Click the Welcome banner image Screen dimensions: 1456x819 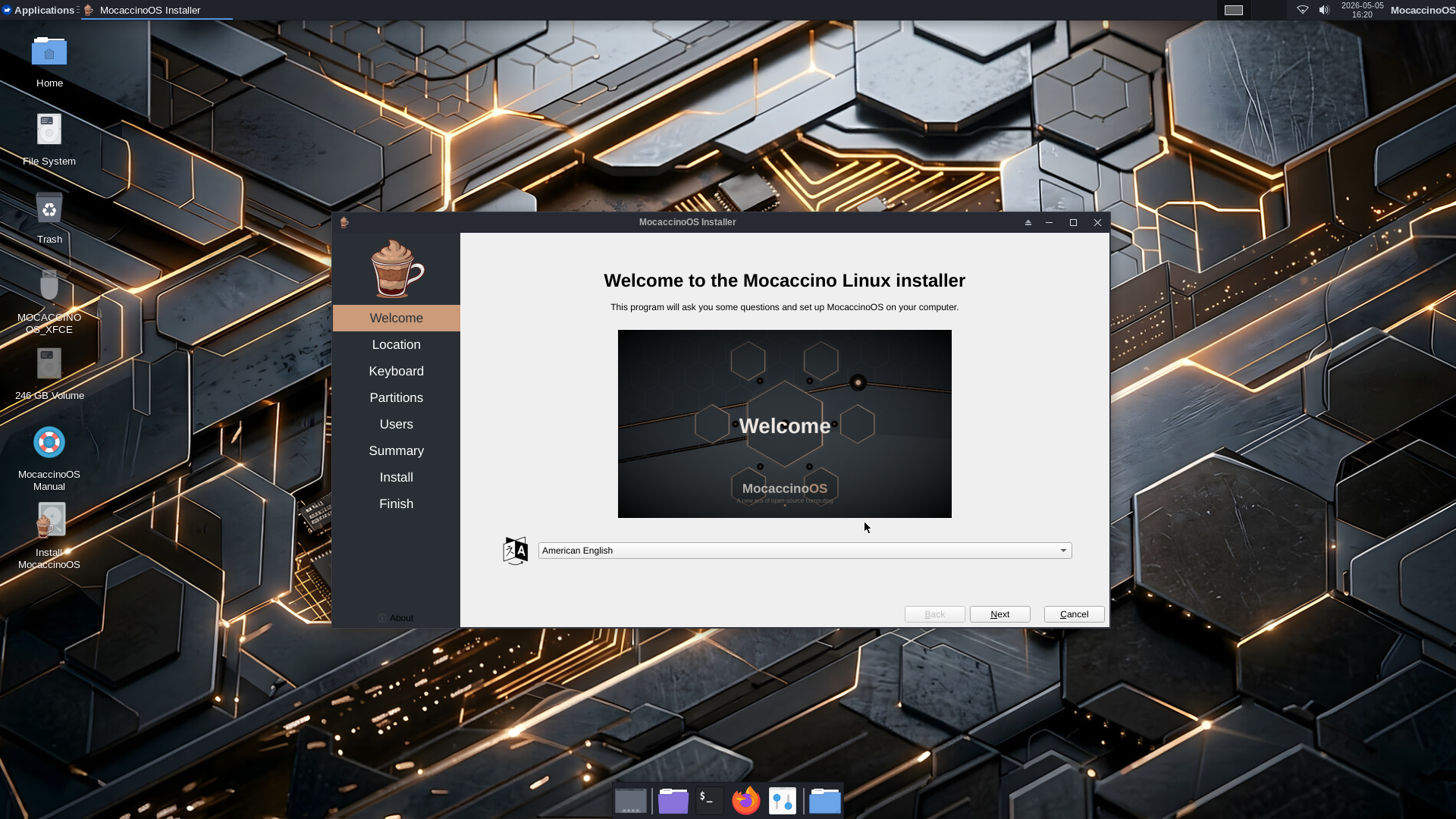pos(785,424)
